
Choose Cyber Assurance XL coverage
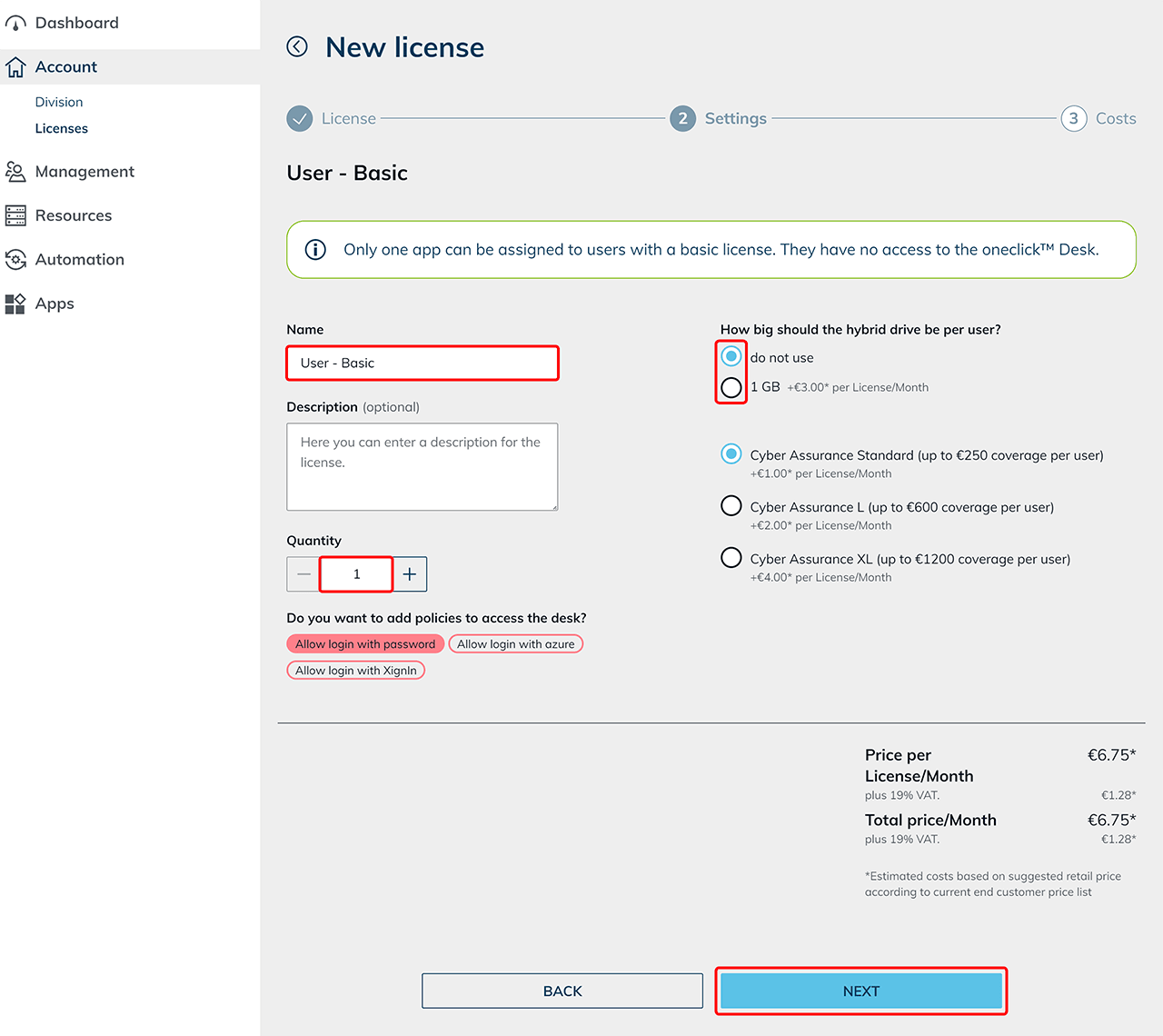pyautogui.click(x=731, y=558)
